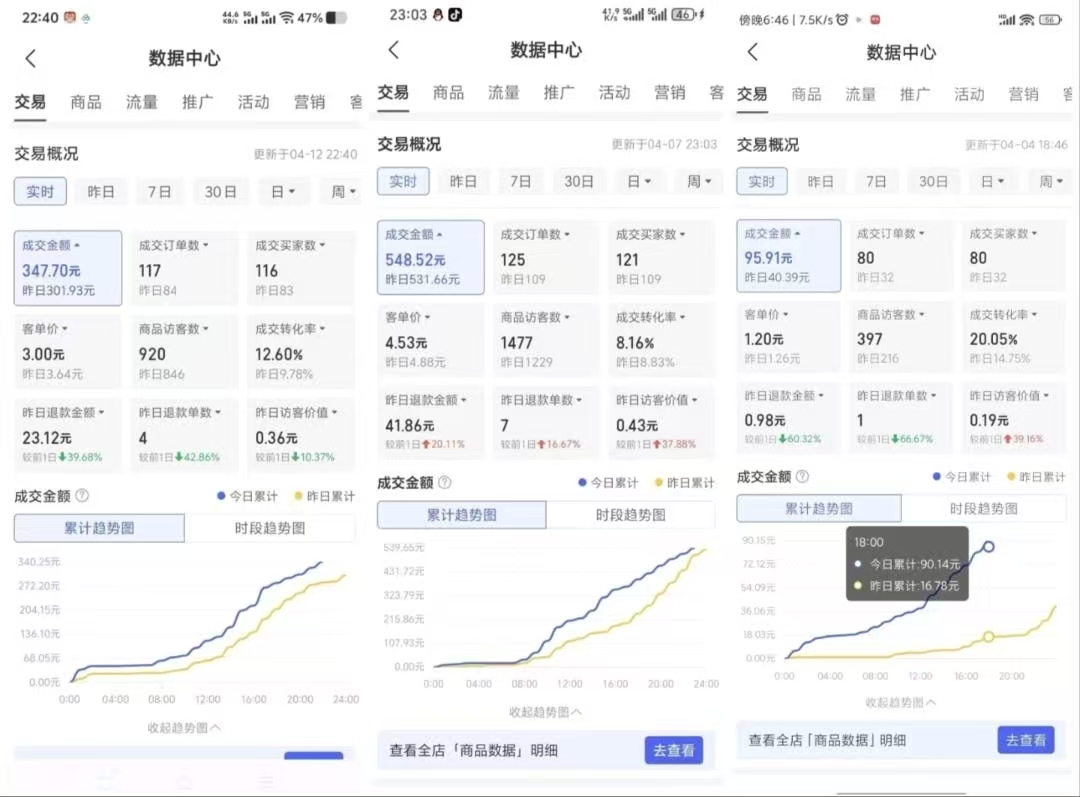Viewport: 1080px width, 797px height.
Task: Tap the 18:00 chart tooltip
Action: pos(907,563)
